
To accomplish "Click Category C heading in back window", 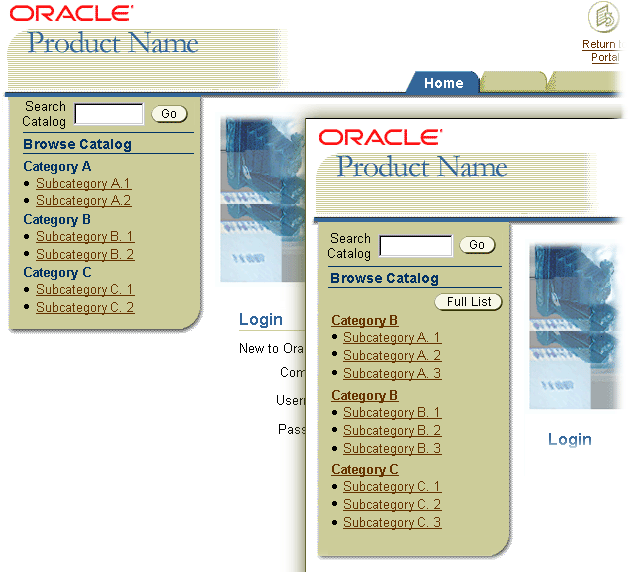I will (x=57, y=273).
